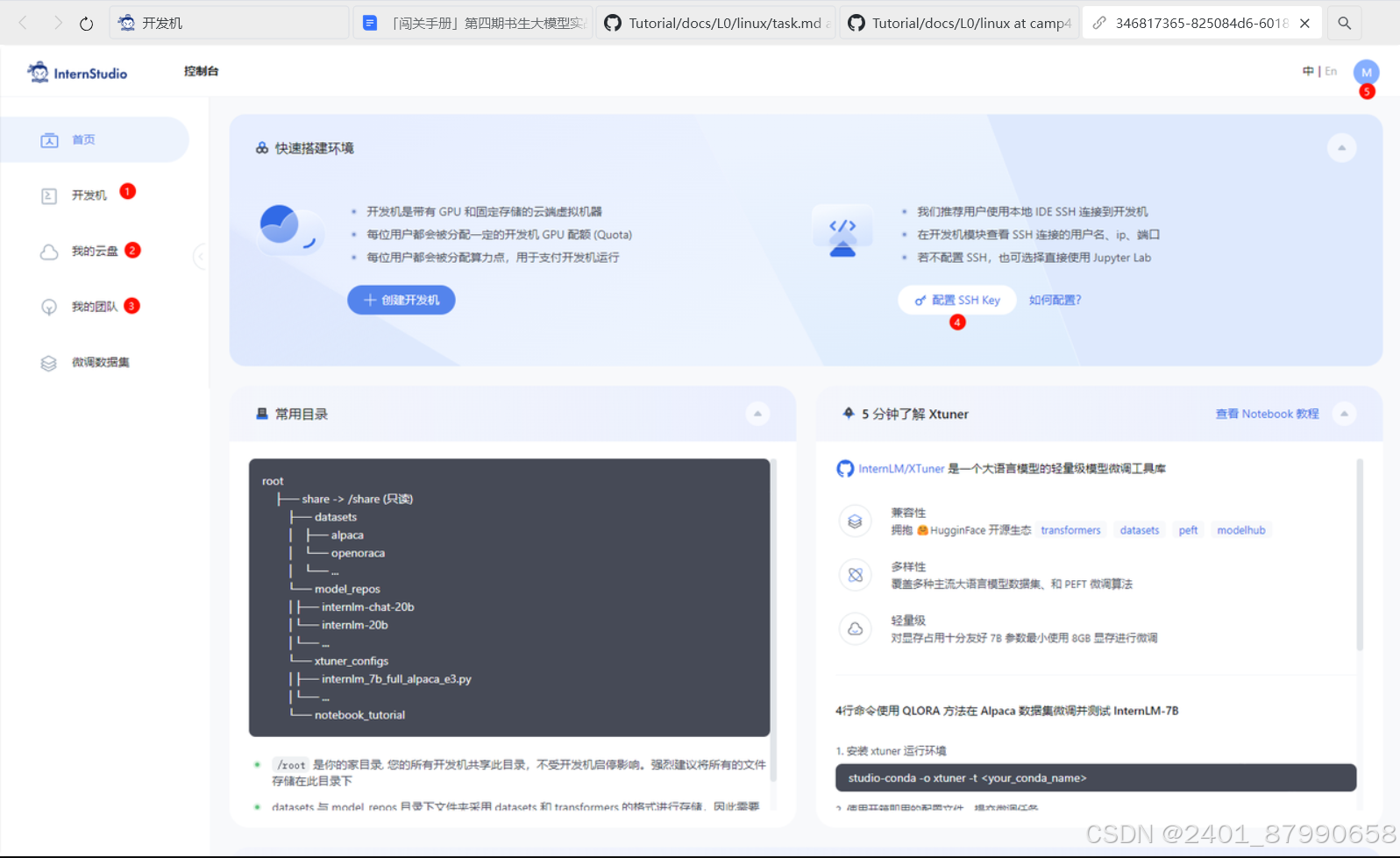Collapse the left sidebar with arrow handle
1400x858 pixels.
[201, 256]
